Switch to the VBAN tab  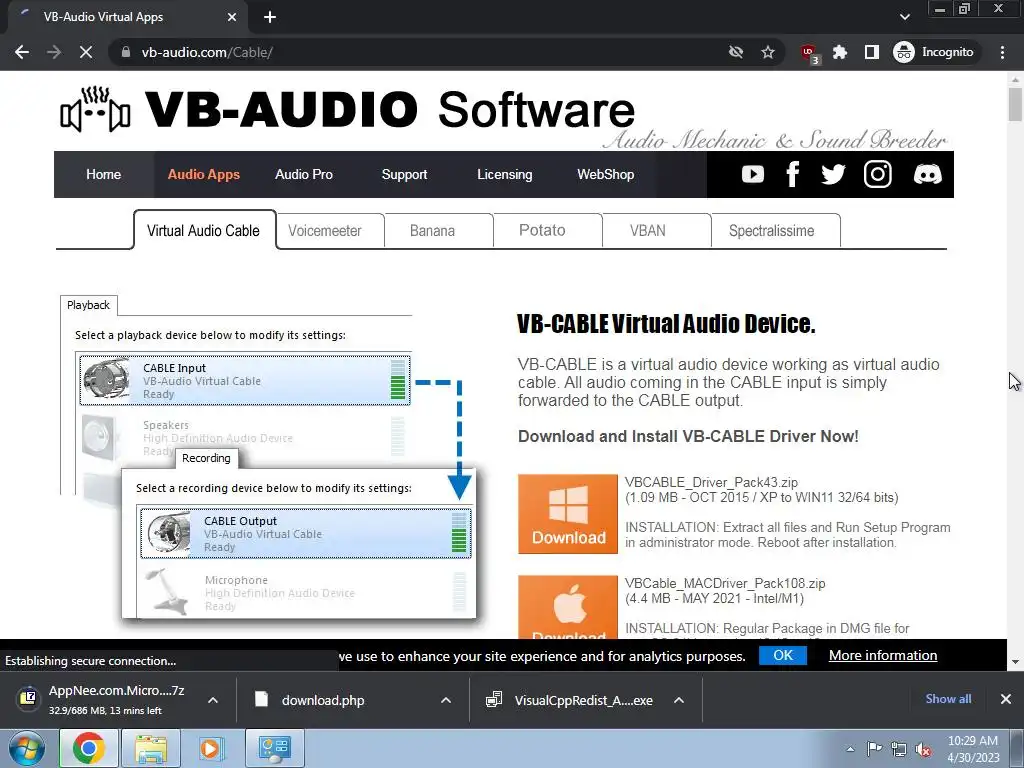(656, 231)
